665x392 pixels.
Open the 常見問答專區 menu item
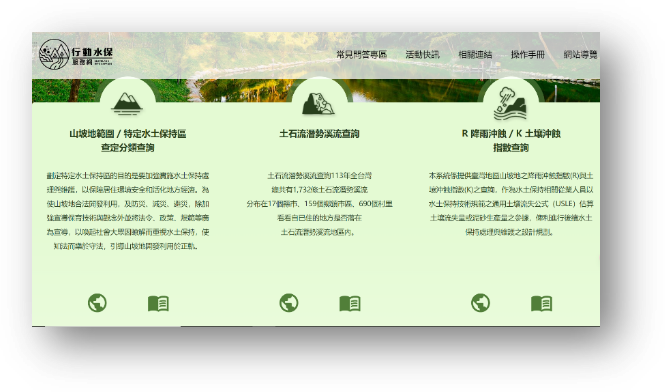coord(361,55)
